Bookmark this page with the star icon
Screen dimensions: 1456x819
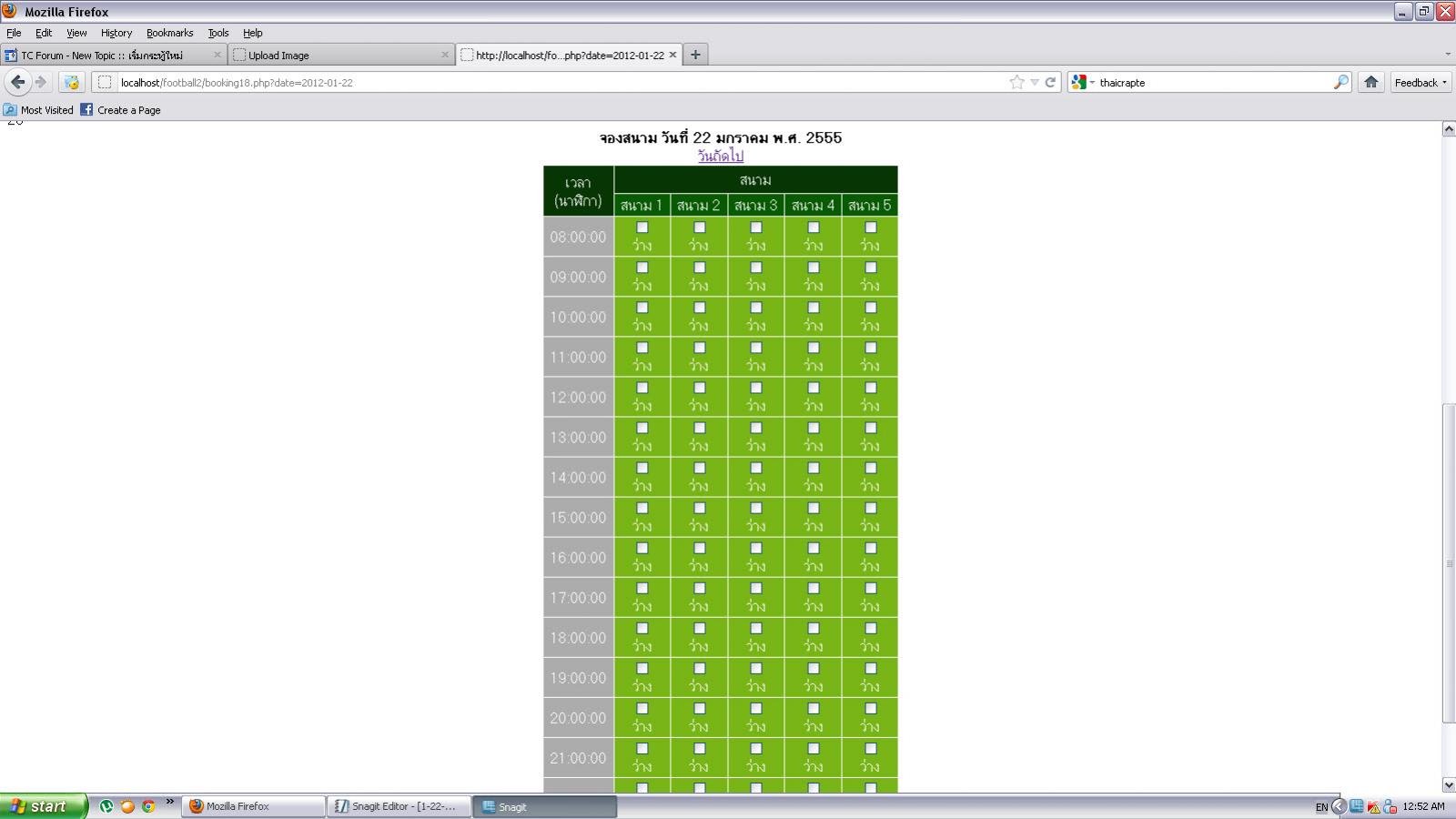[1016, 82]
